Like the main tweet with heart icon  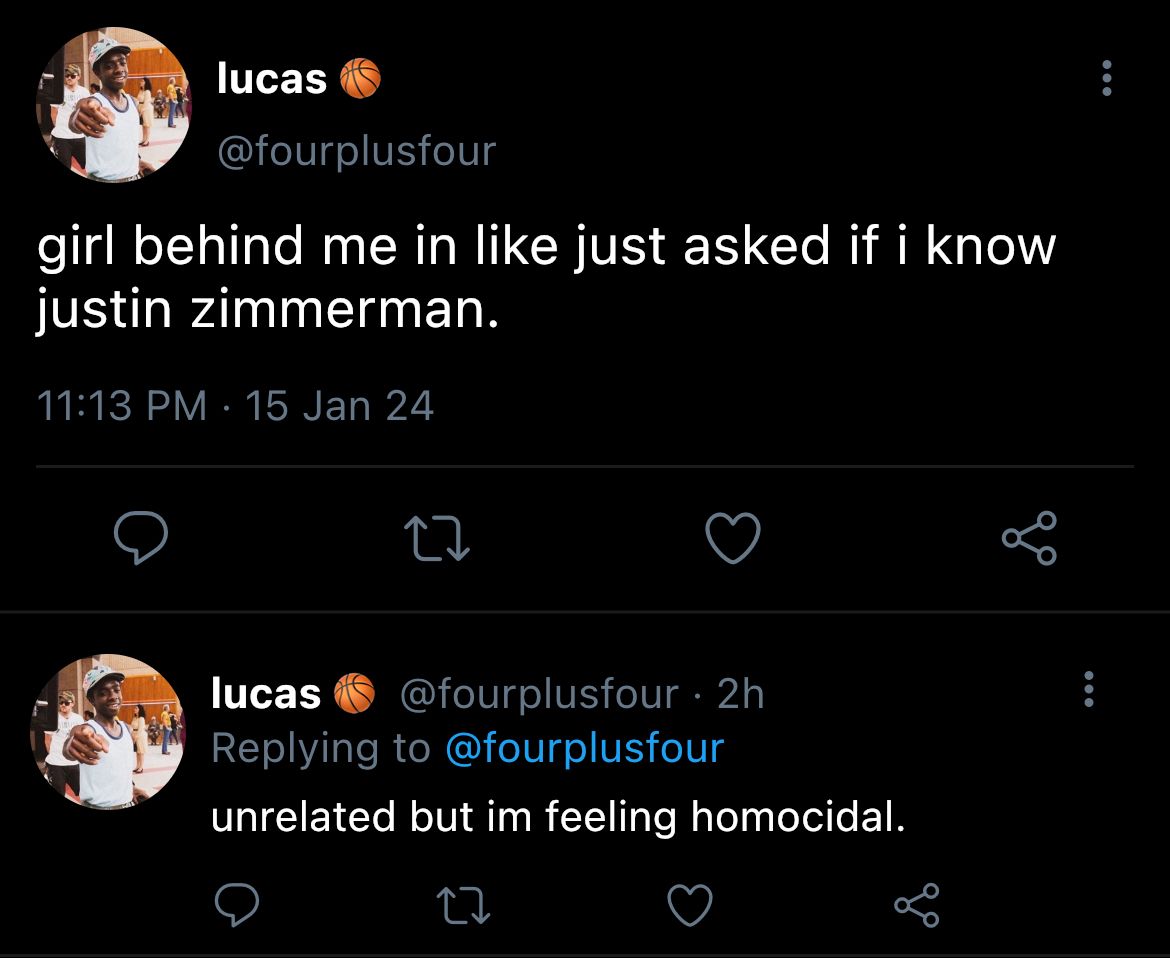[733, 537]
